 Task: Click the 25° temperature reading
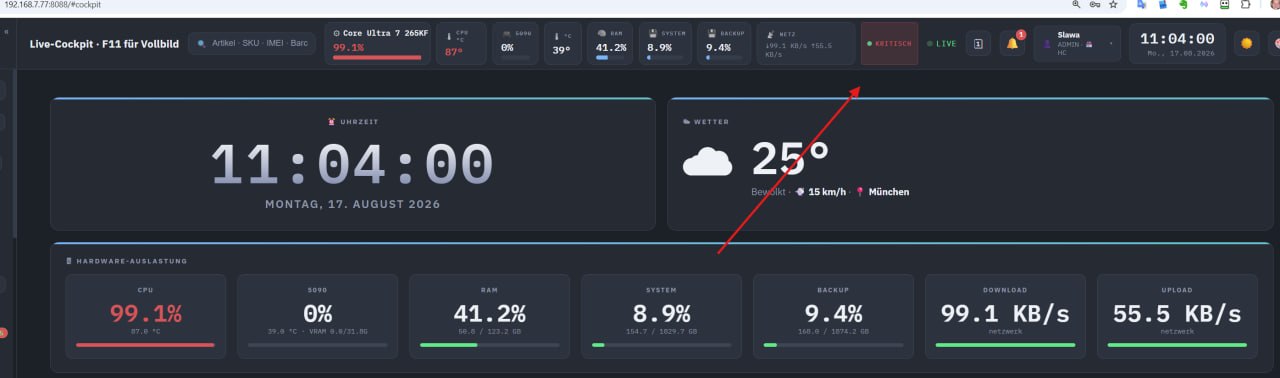click(790, 159)
